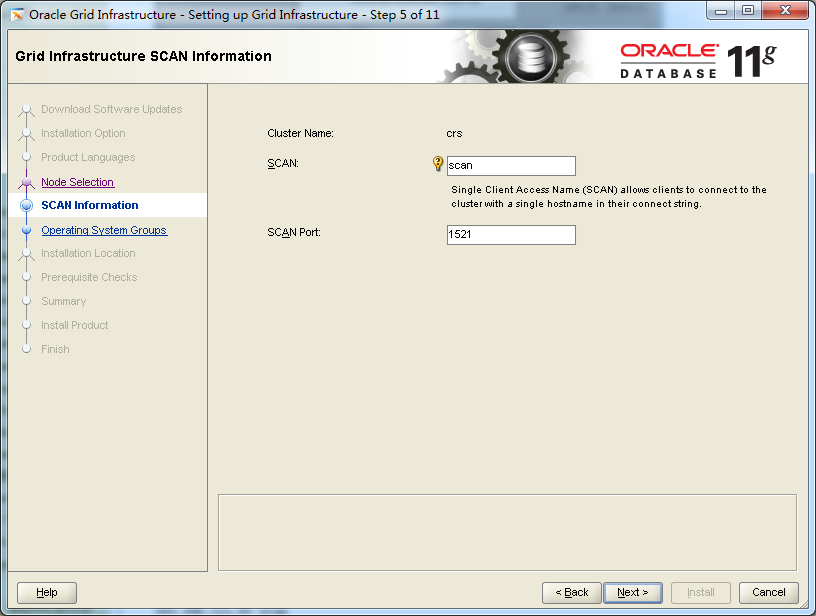Click the Finish step
This screenshot has width=816, height=616.
pos(55,349)
